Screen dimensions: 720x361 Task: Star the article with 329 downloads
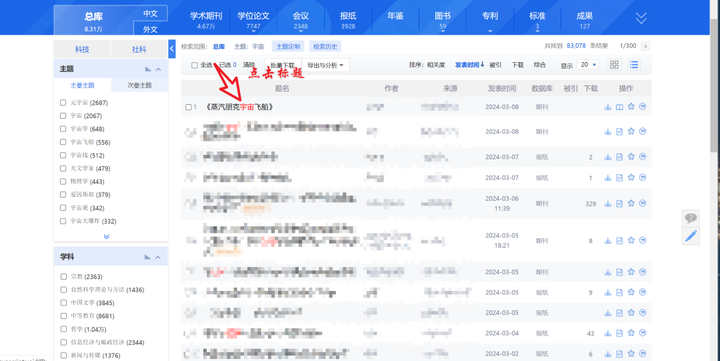pyautogui.click(x=631, y=203)
